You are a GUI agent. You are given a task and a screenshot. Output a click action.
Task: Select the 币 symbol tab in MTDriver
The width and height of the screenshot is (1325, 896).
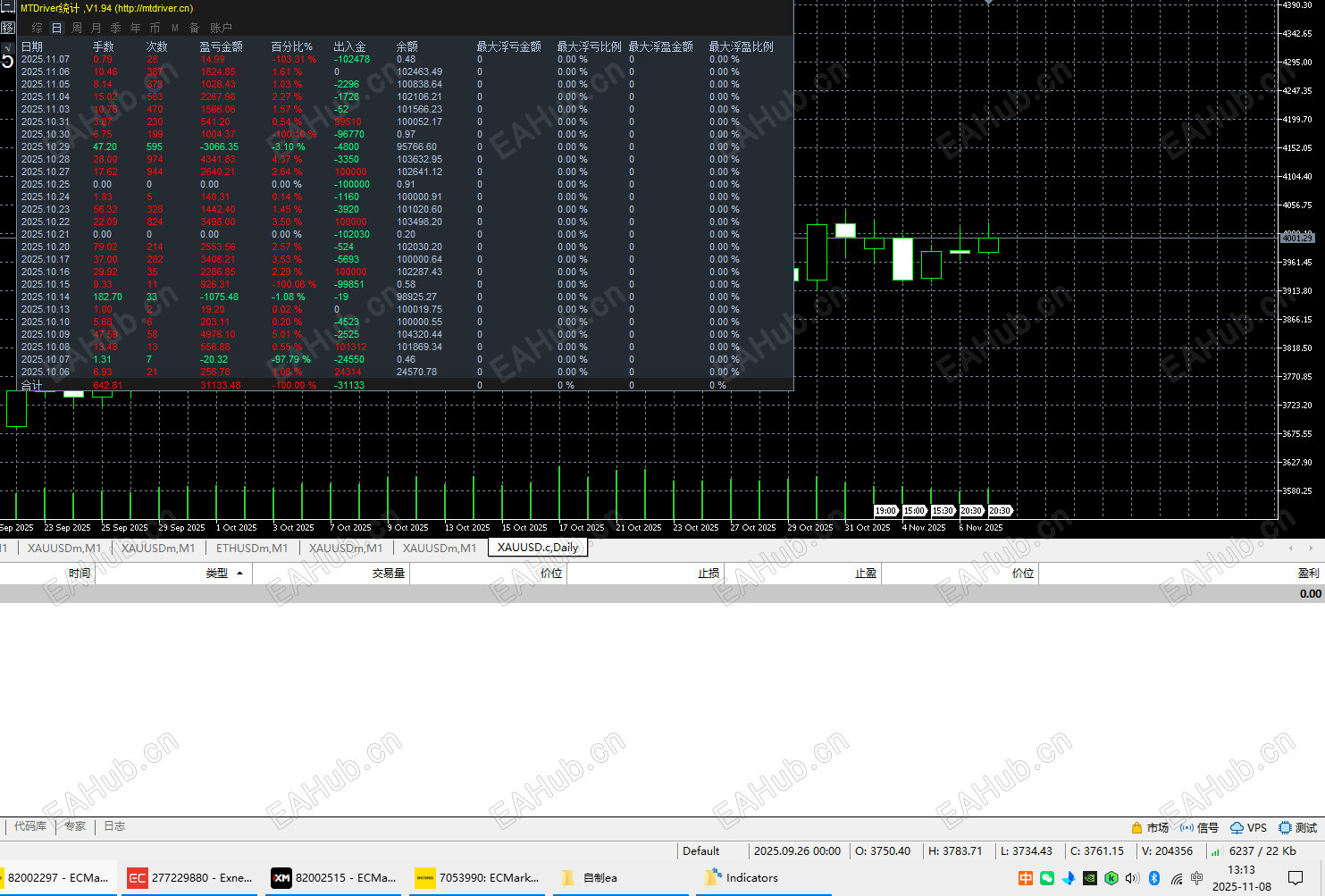pos(155,28)
